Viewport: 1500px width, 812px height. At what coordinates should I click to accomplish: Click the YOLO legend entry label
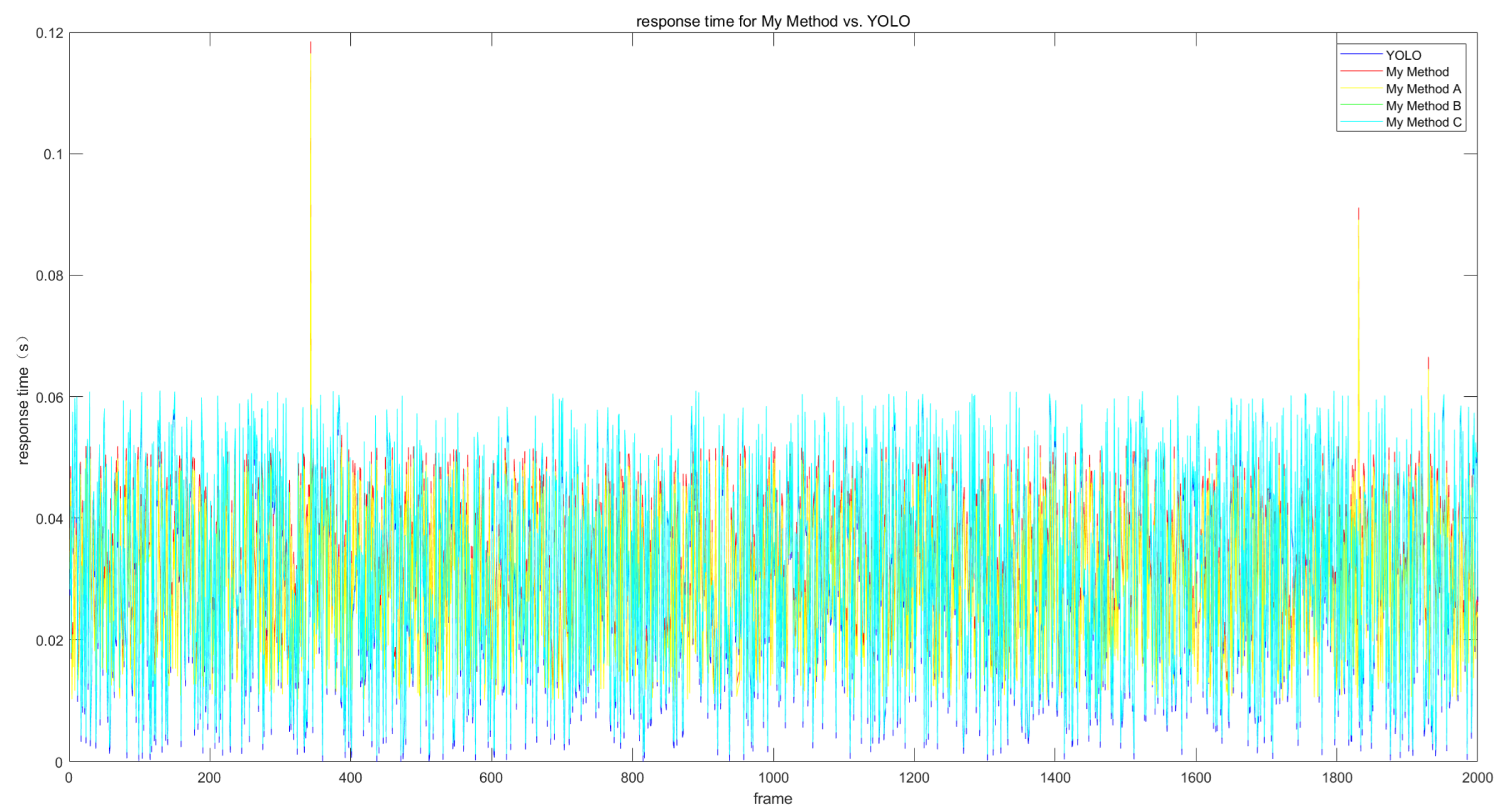click(1403, 56)
